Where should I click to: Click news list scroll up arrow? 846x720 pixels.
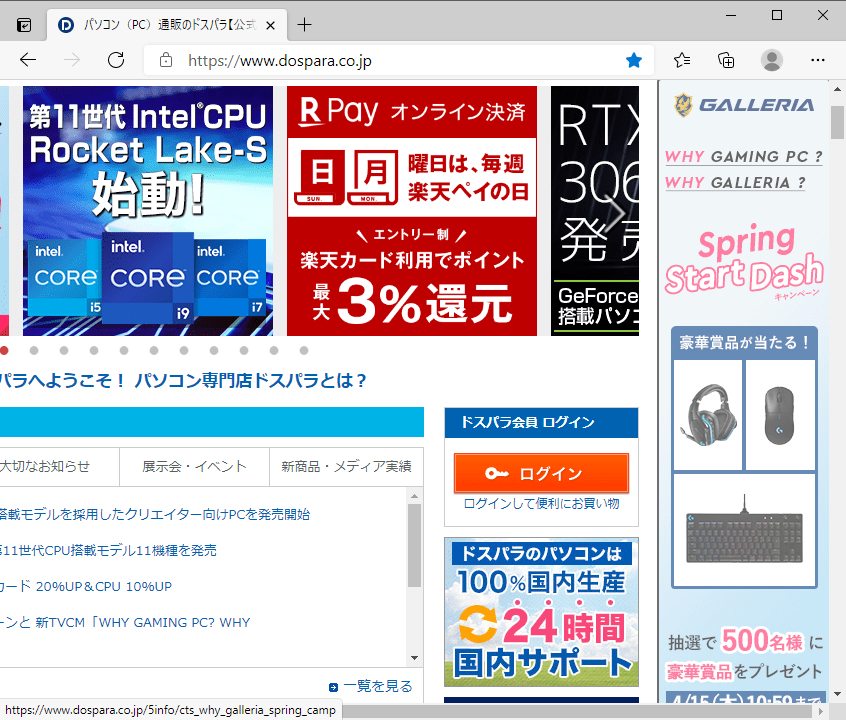coord(414,496)
